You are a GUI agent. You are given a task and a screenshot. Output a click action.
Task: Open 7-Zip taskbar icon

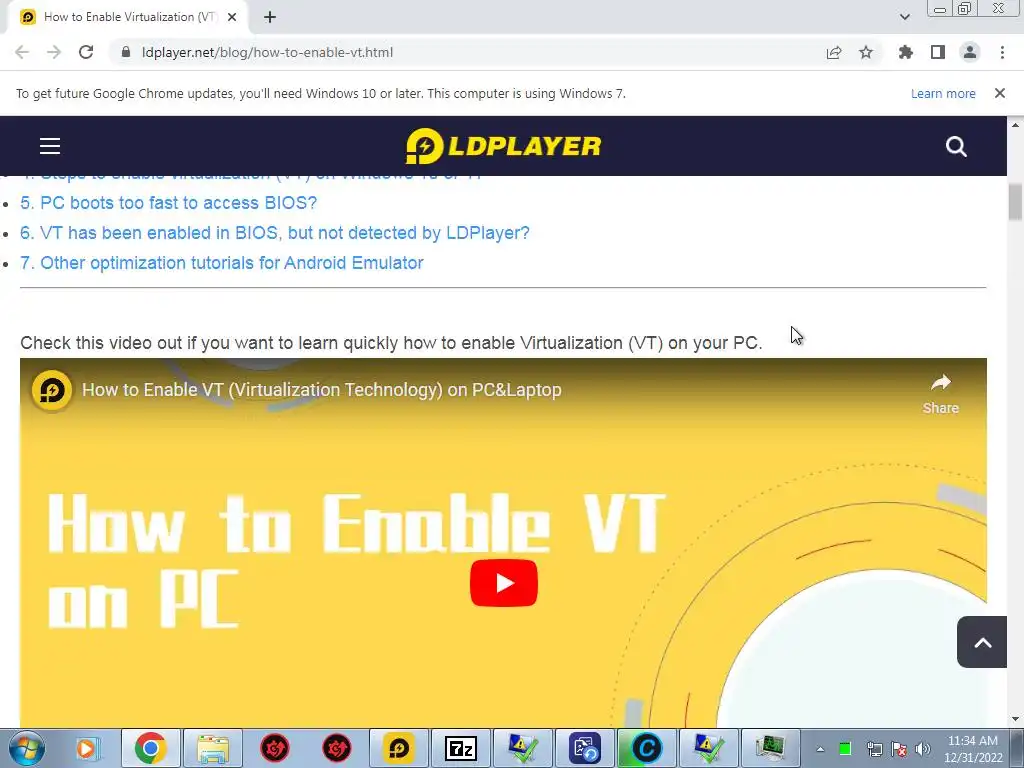coord(460,748)
